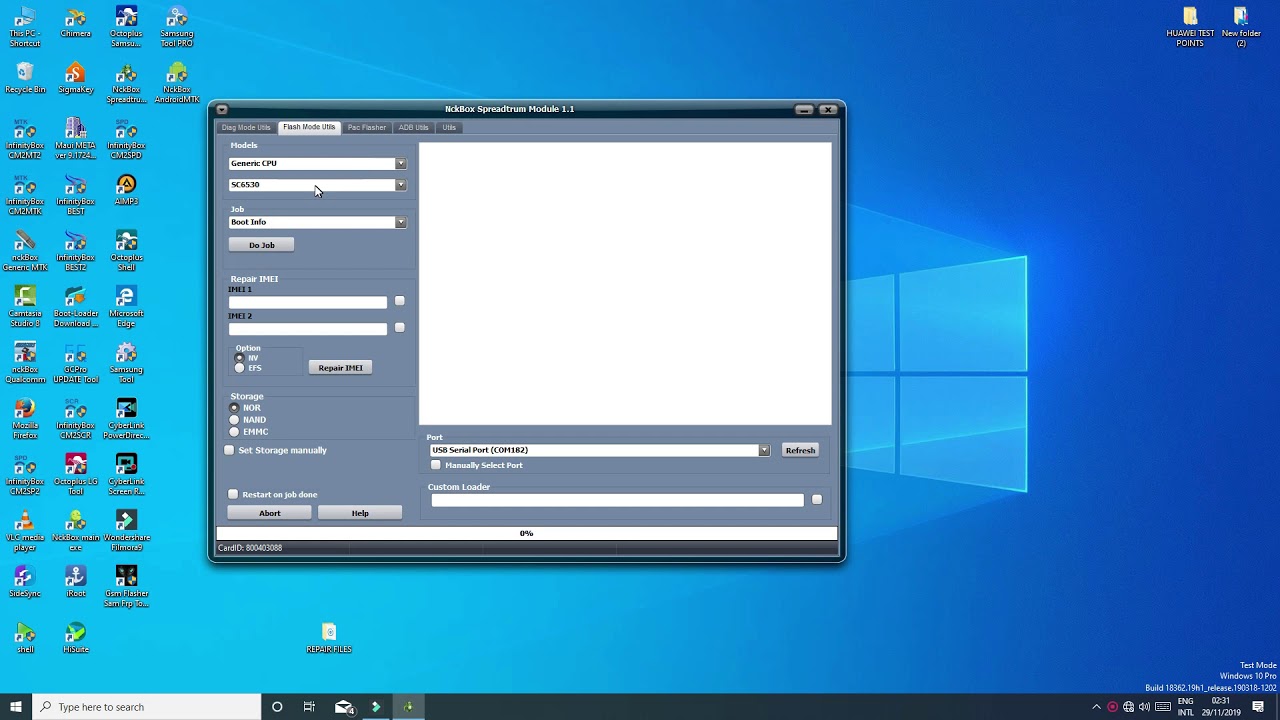Expand the Generic CPU models dropdown

coord(400,163)
